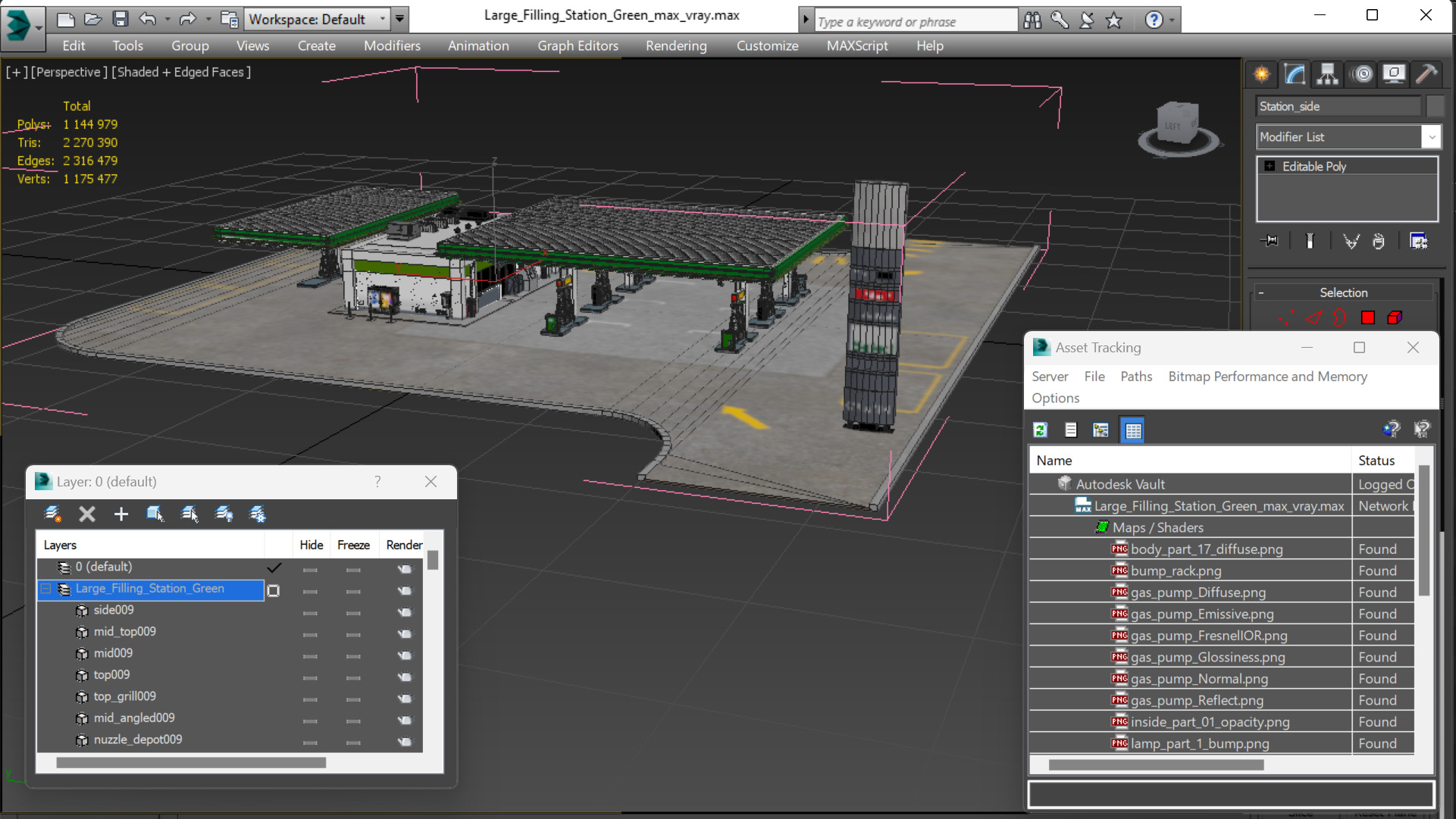Image resolution: width=1456 pixels, height=819 pixels.
Task: Open the Motion command panel tab
Action: coord(1362,74)
